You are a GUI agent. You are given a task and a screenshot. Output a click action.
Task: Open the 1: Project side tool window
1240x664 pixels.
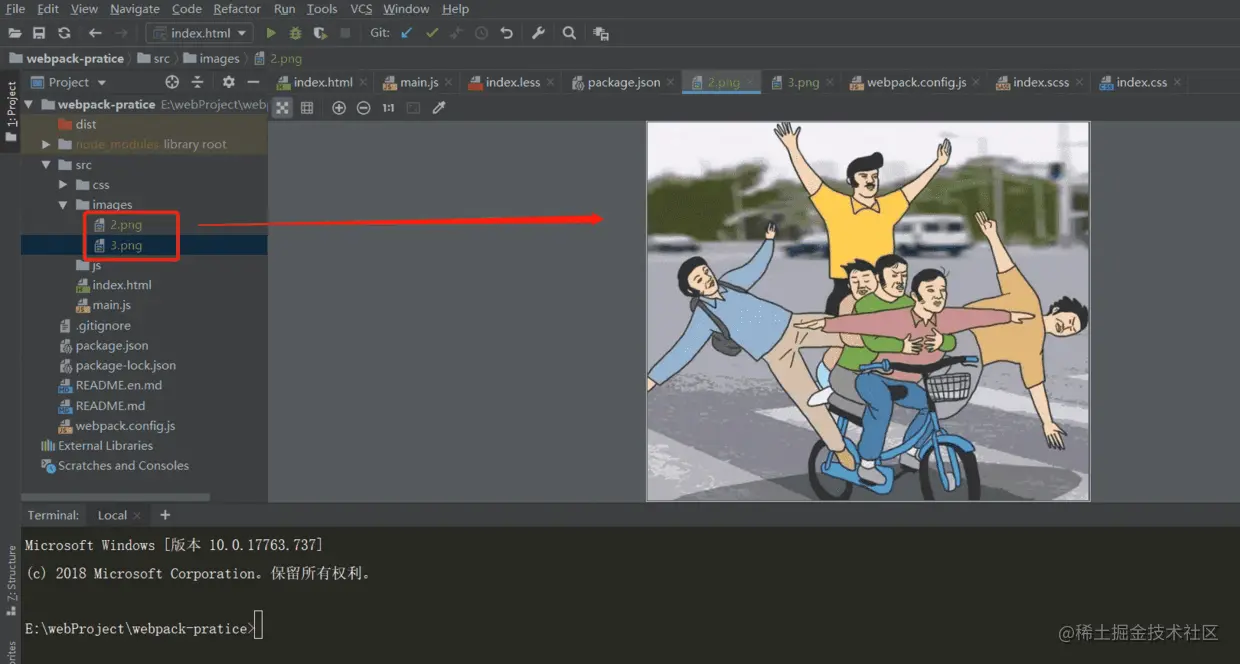pyautogui.click(x=11, y=110)
